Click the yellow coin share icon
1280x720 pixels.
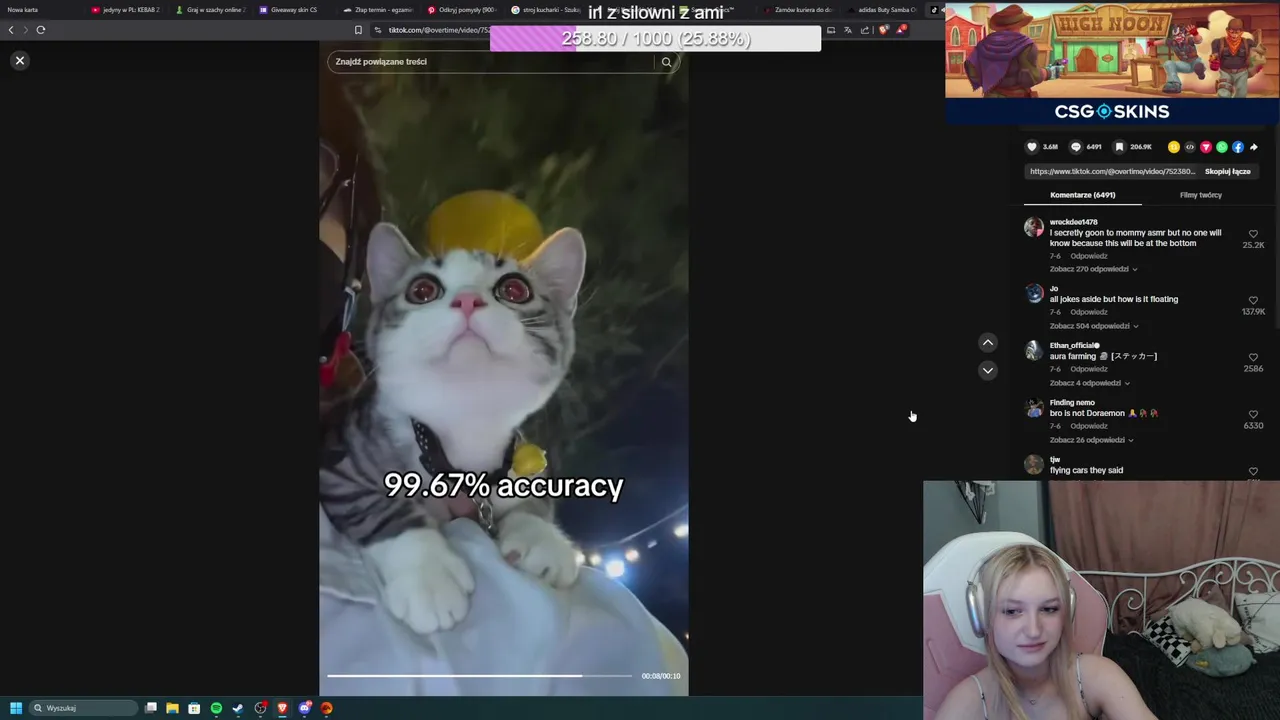pos(1174,147)
